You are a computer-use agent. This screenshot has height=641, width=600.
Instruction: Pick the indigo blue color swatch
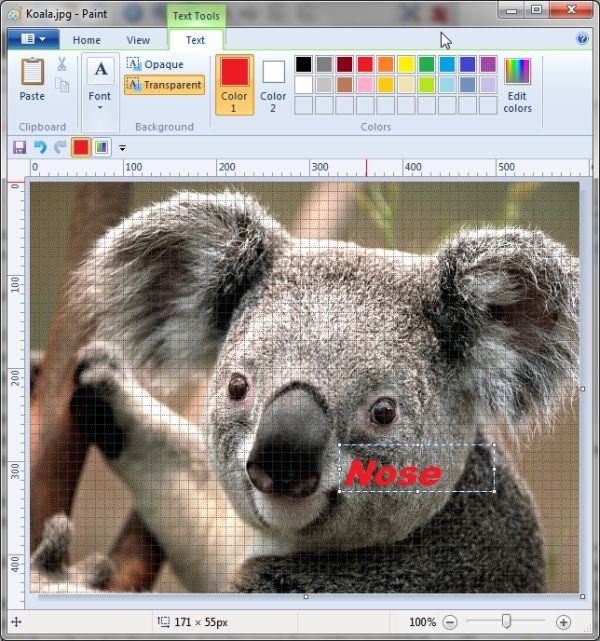(x=467, y=65)
